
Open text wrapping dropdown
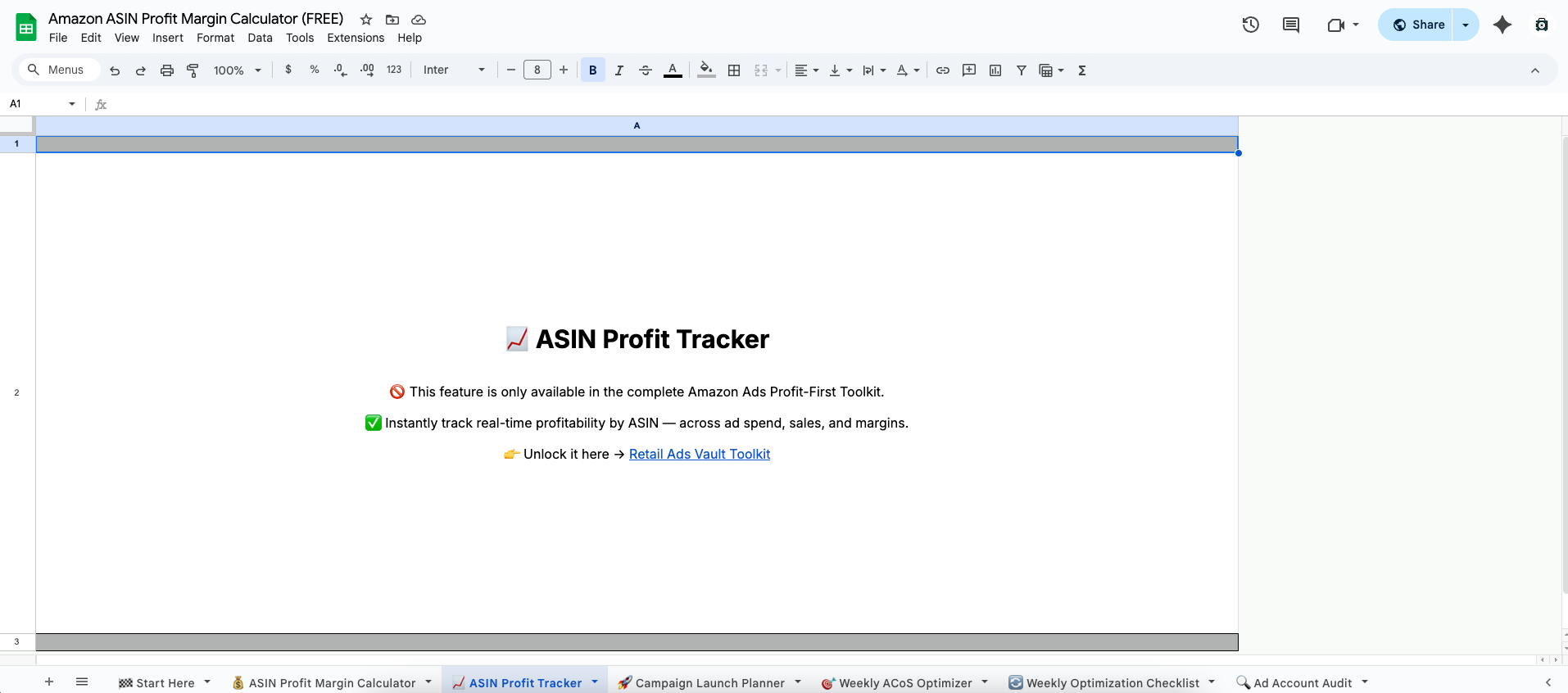point(874,70)
